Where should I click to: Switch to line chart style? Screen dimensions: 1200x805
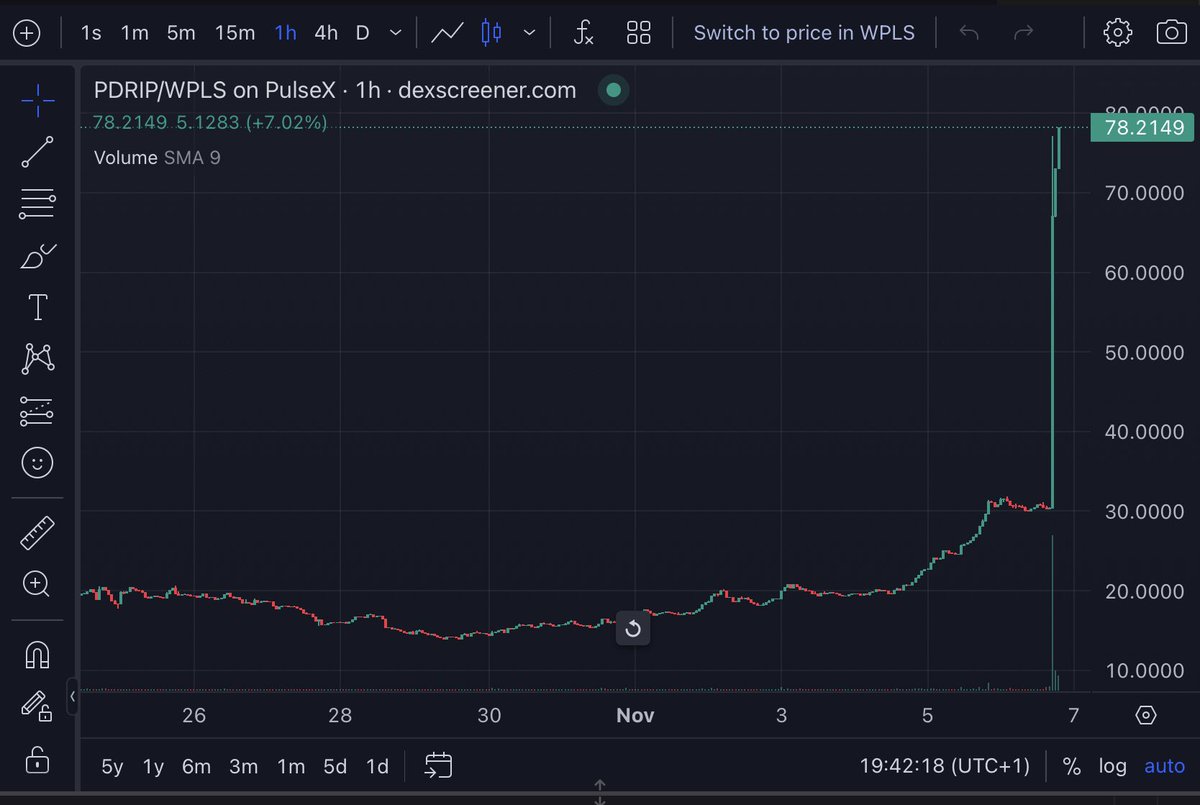(x=447, y=33)
